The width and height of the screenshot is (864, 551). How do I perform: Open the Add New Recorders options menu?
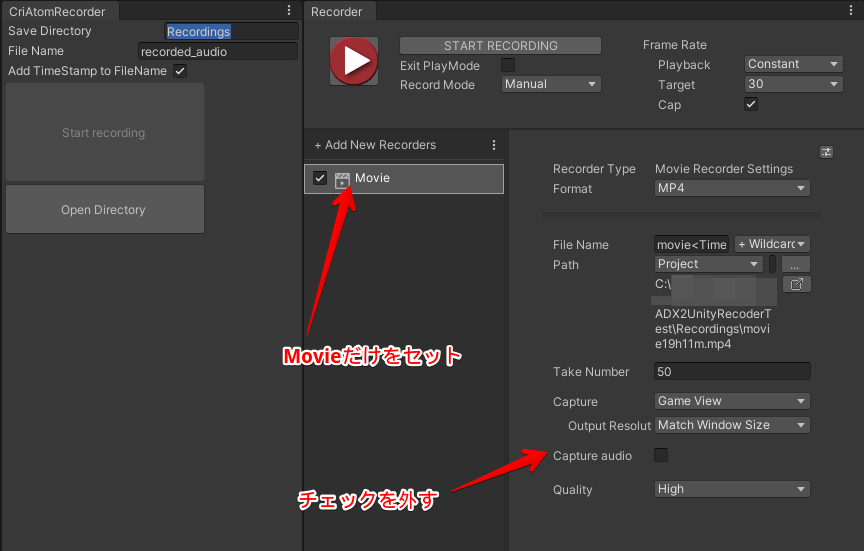tap(494, 145)
